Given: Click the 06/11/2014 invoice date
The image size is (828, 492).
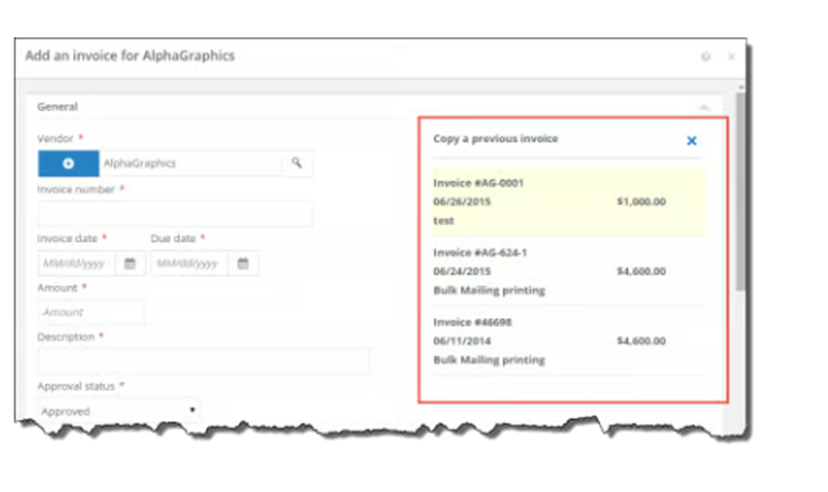Looking at the screenshot, I should (x=462, y=340).
